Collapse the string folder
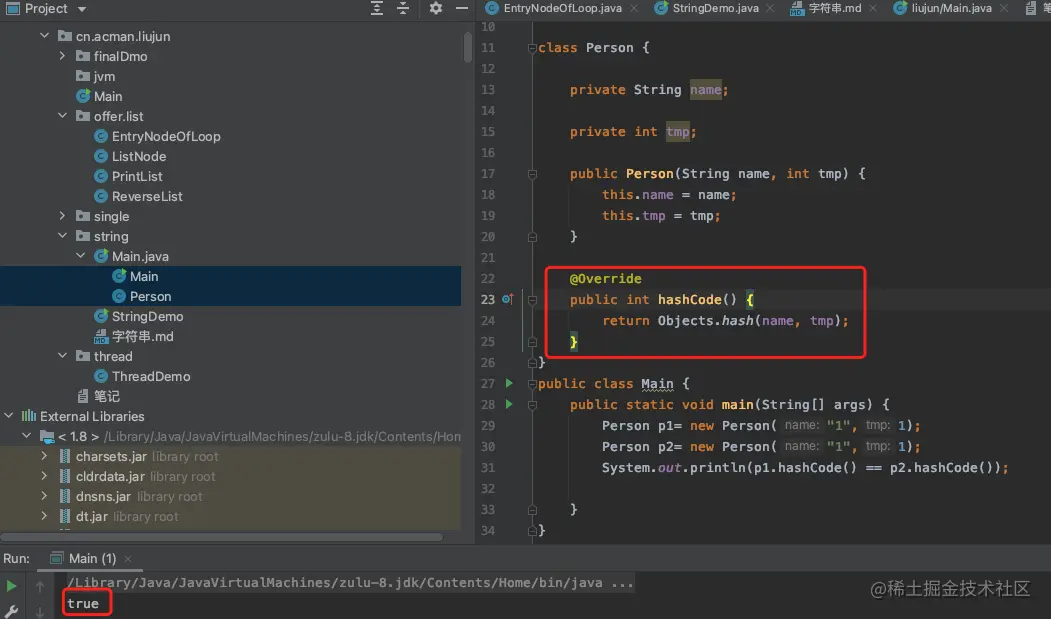The image size is (1051, 619). point(62,235)
